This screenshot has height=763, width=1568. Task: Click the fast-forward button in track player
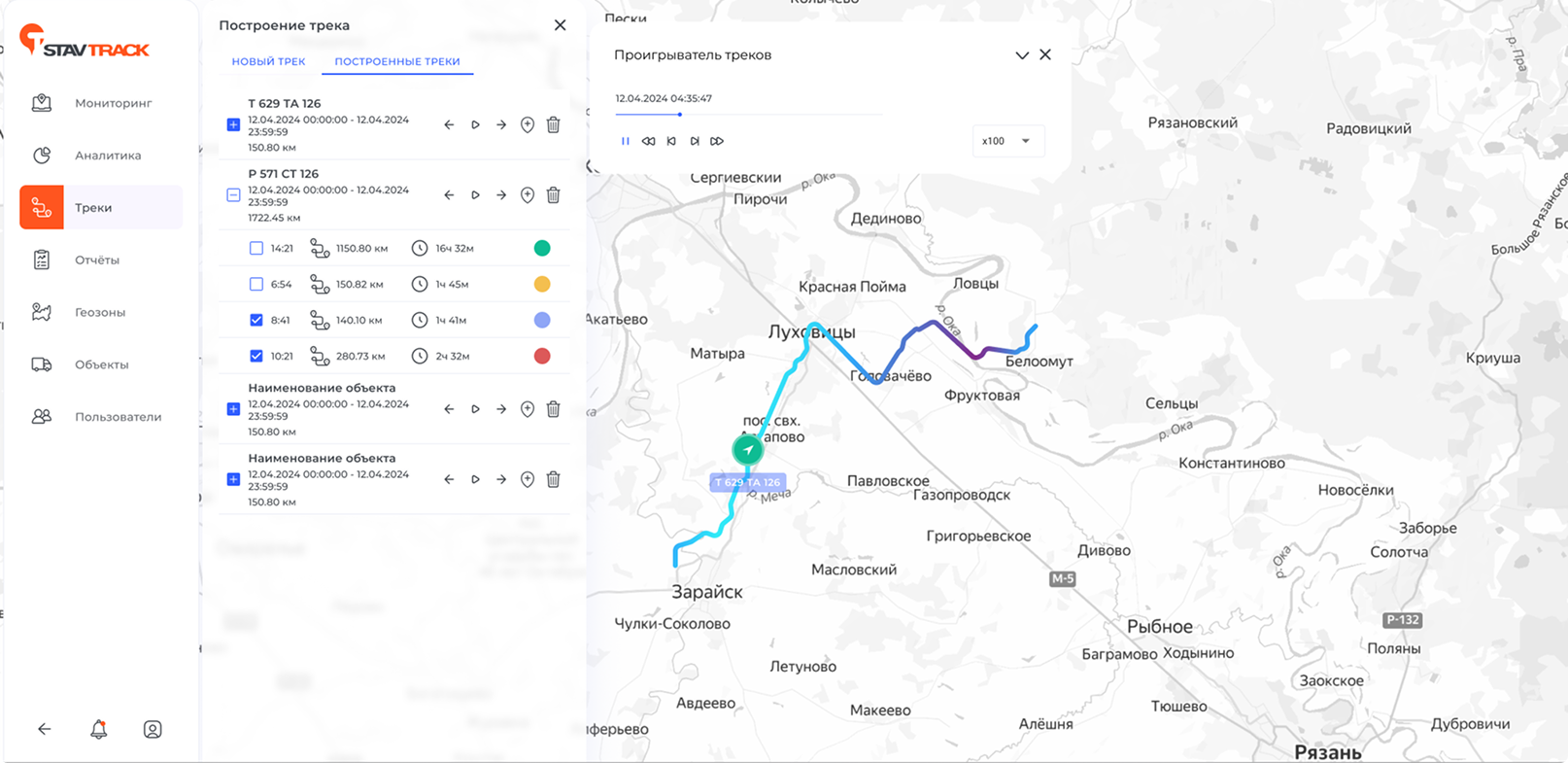point(717,141)
